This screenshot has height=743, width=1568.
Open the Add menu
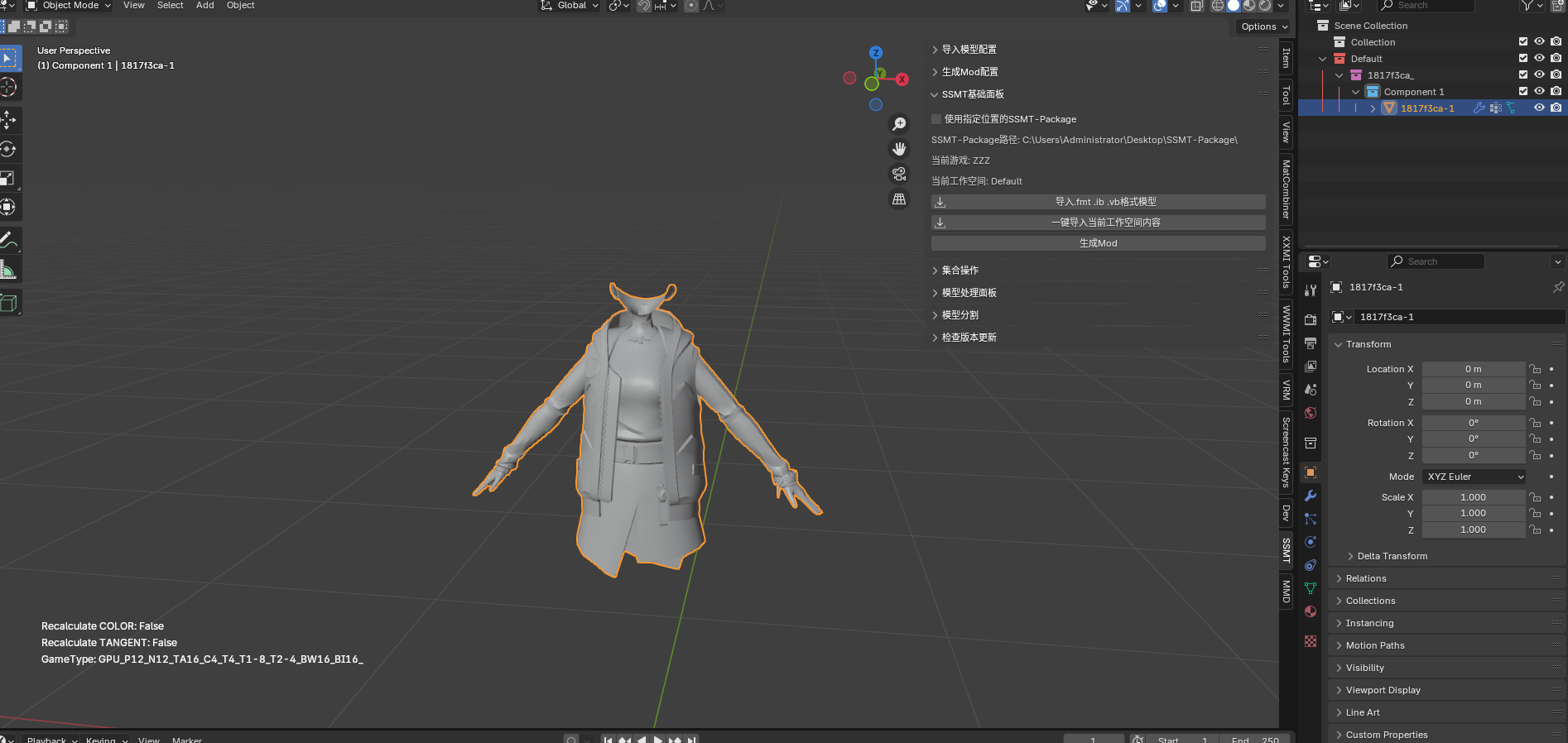point(205,6)
